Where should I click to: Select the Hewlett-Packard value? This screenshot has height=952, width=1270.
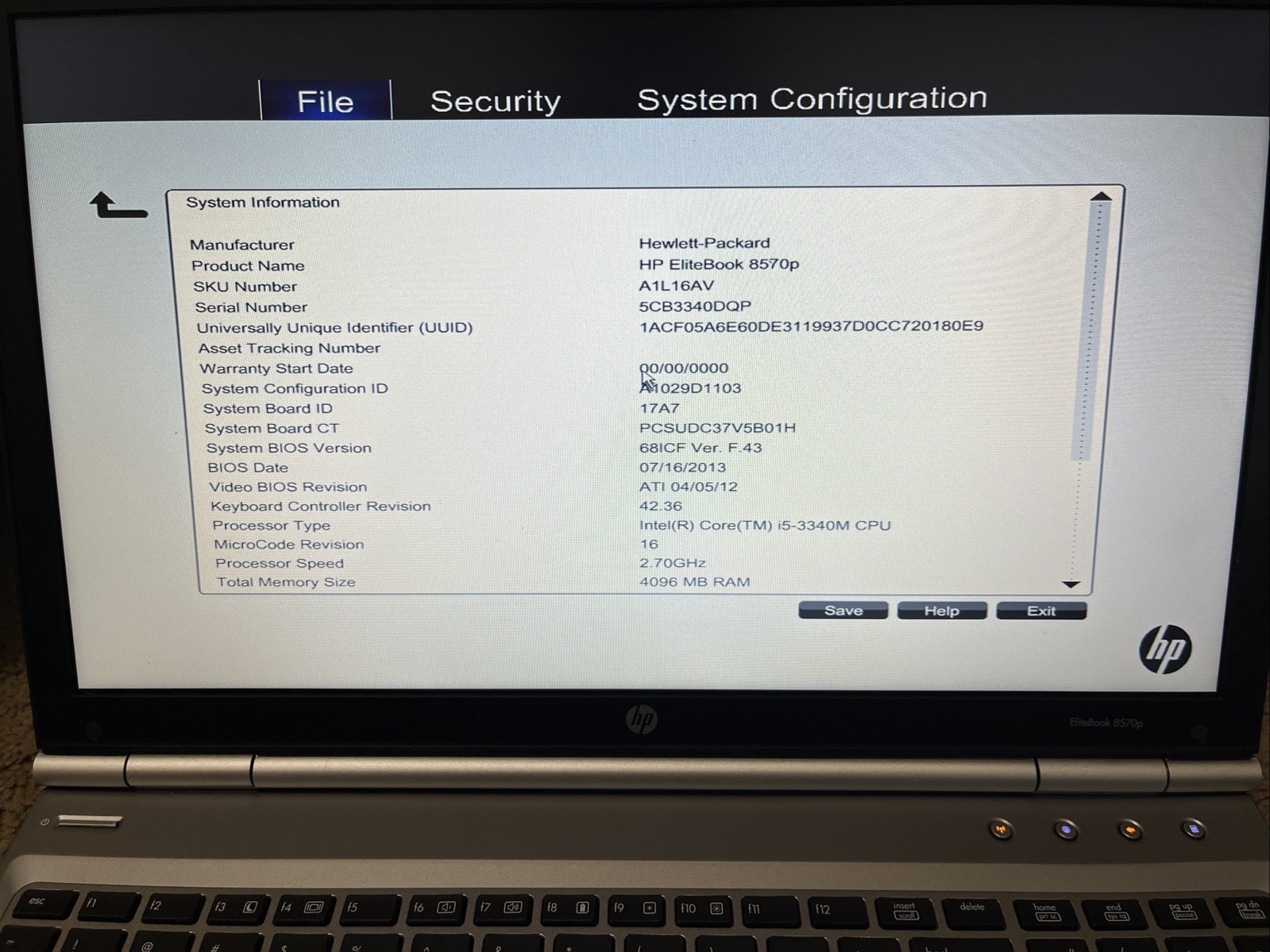(704, 243)
